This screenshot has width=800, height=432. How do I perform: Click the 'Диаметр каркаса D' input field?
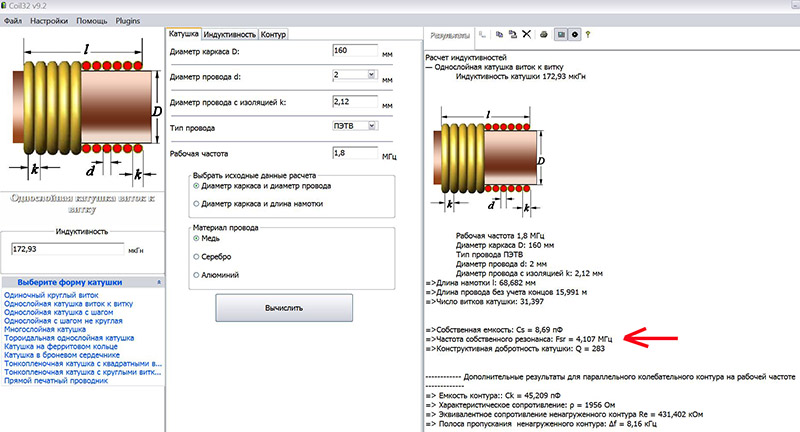pos(355,50)
